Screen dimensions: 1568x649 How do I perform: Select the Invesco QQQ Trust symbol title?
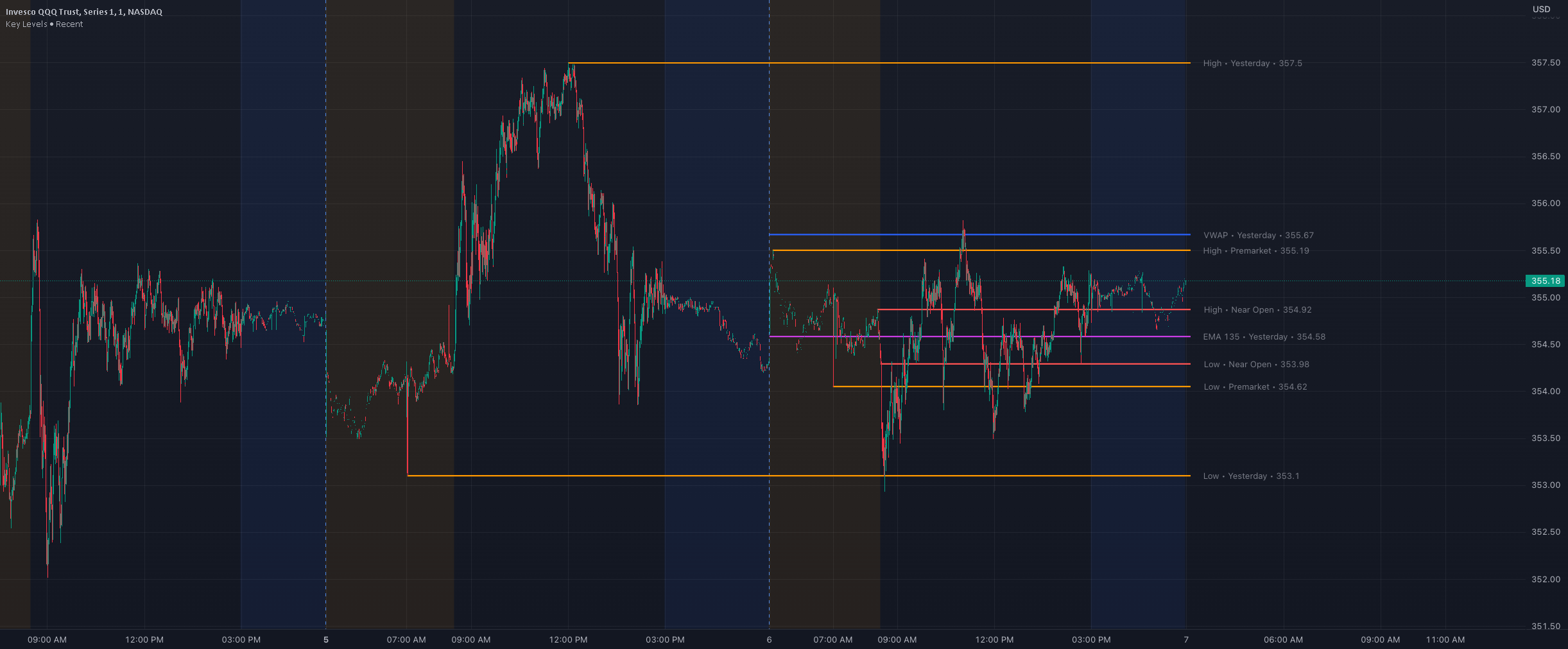[83, 11]
